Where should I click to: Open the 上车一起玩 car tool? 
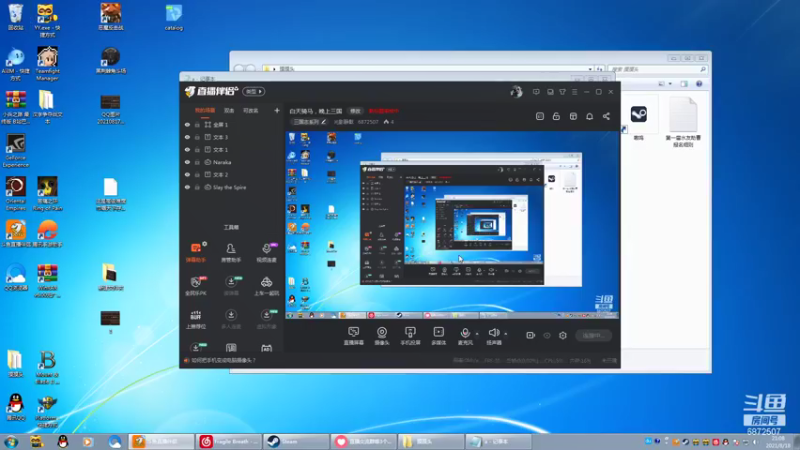point(266,286)
